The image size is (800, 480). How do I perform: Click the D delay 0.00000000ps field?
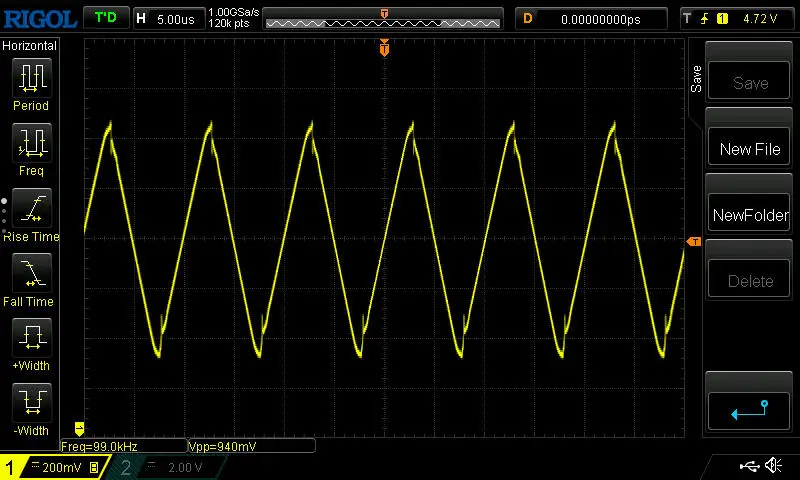[591, 19]
